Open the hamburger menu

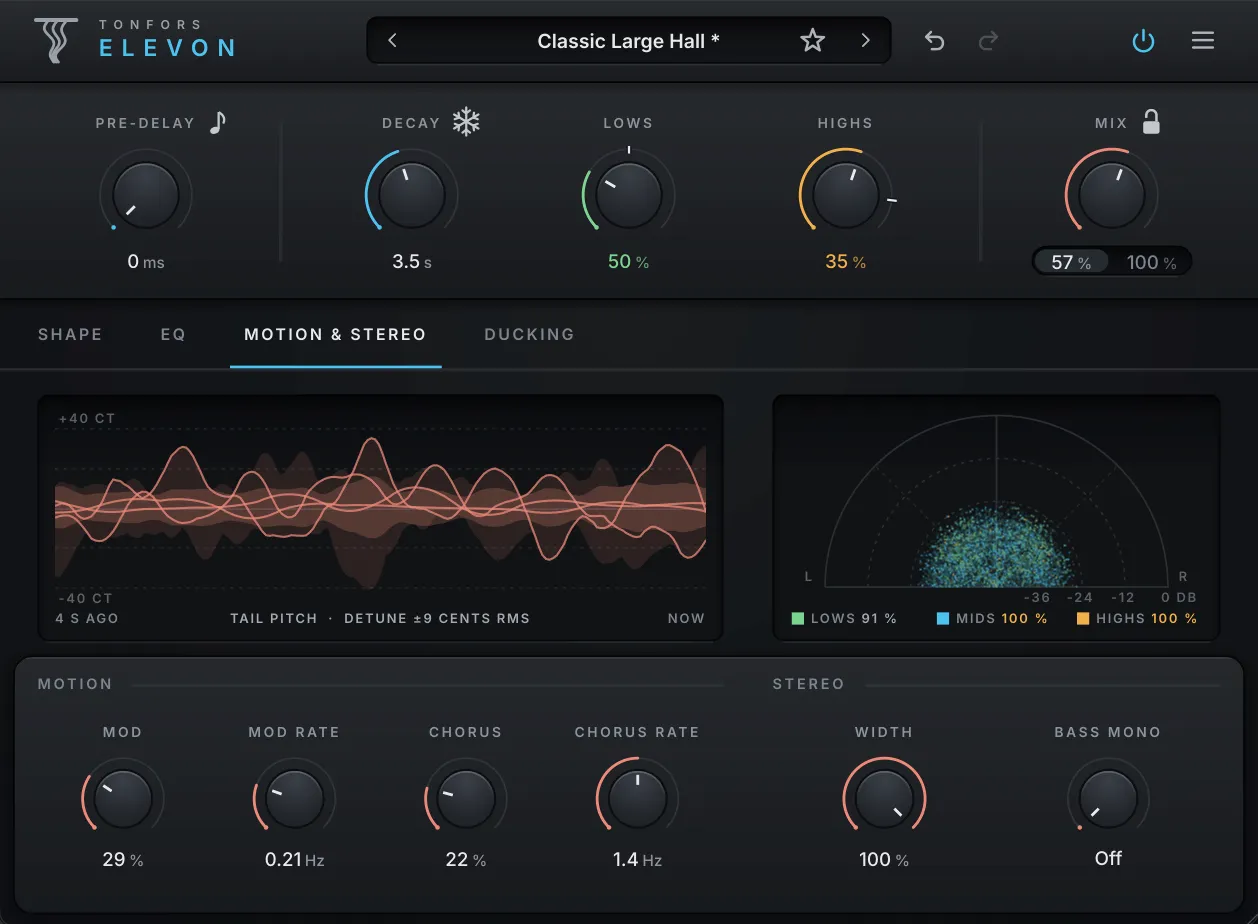(x=1203, y=41)
